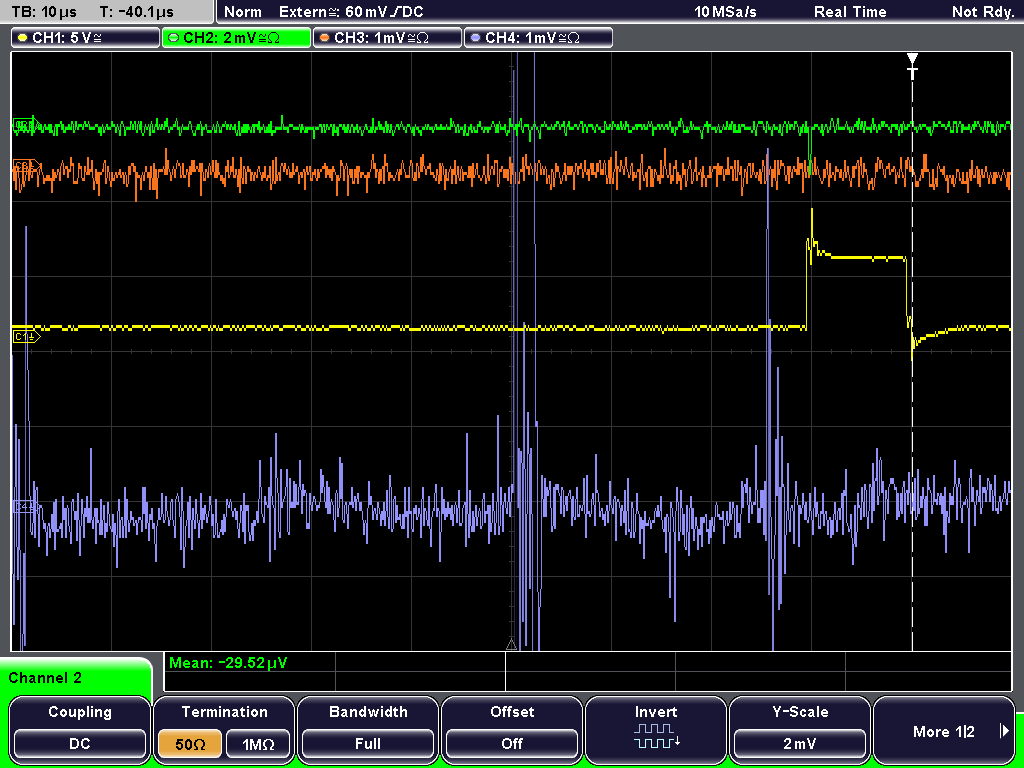
Task: Click the CH2 active indicator dot
Action: click(173, 38)
